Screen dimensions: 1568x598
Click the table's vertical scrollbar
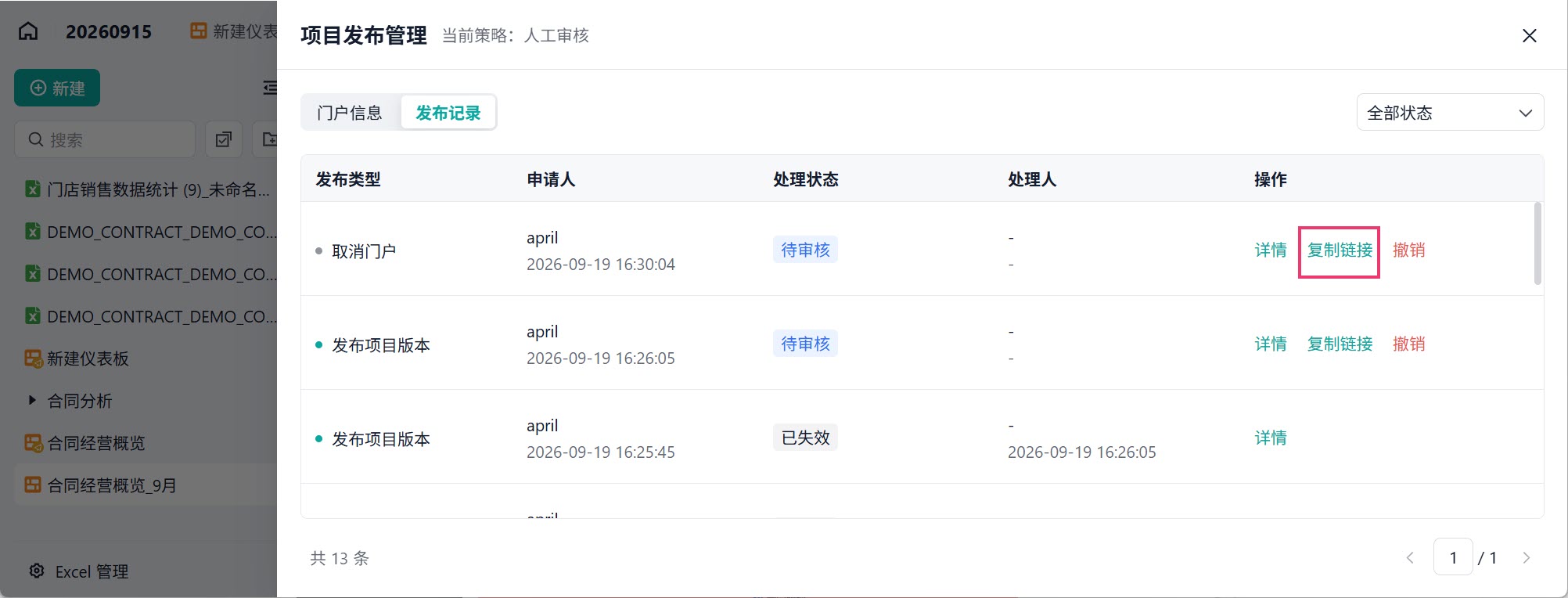[x=1537, y=243]
